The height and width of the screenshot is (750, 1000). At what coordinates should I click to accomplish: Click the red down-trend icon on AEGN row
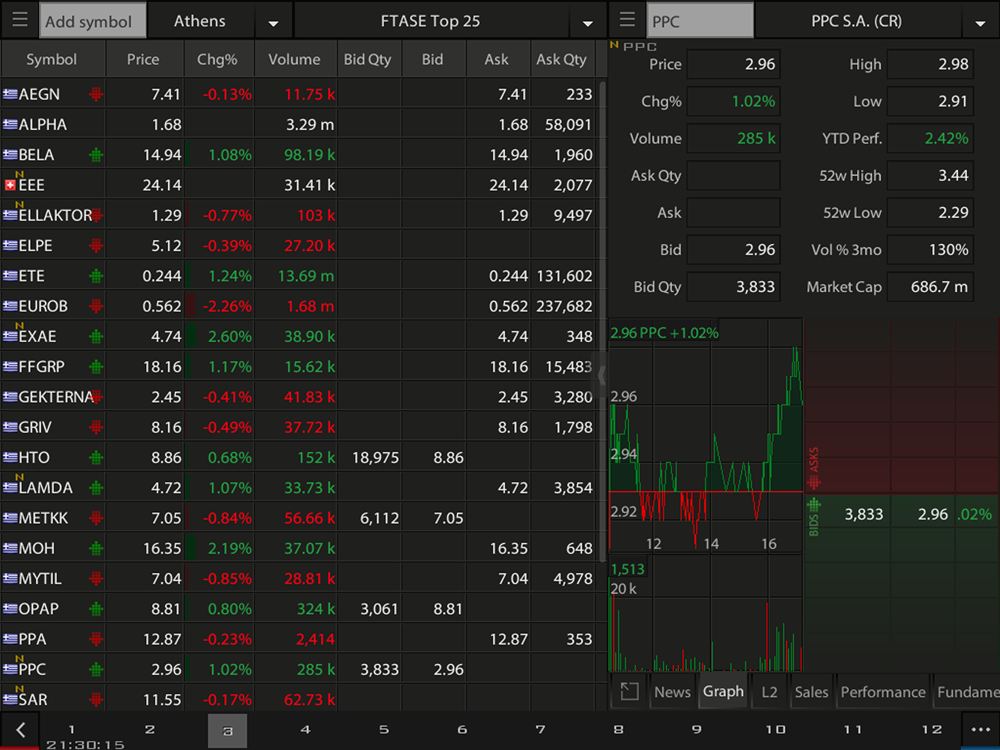point(96,94)
